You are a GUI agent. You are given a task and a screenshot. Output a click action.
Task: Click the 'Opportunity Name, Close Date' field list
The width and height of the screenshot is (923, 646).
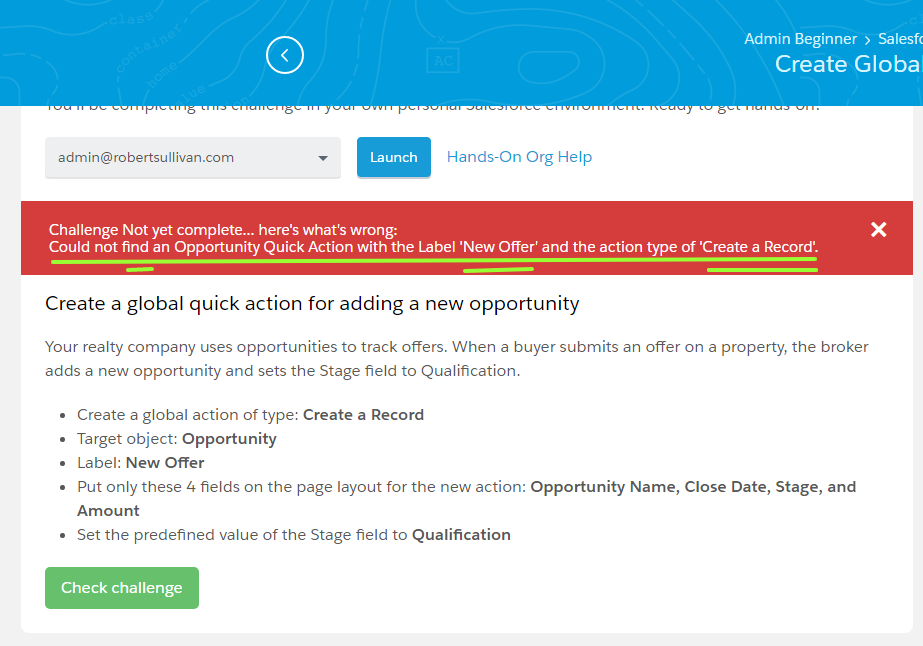point(692,487)
